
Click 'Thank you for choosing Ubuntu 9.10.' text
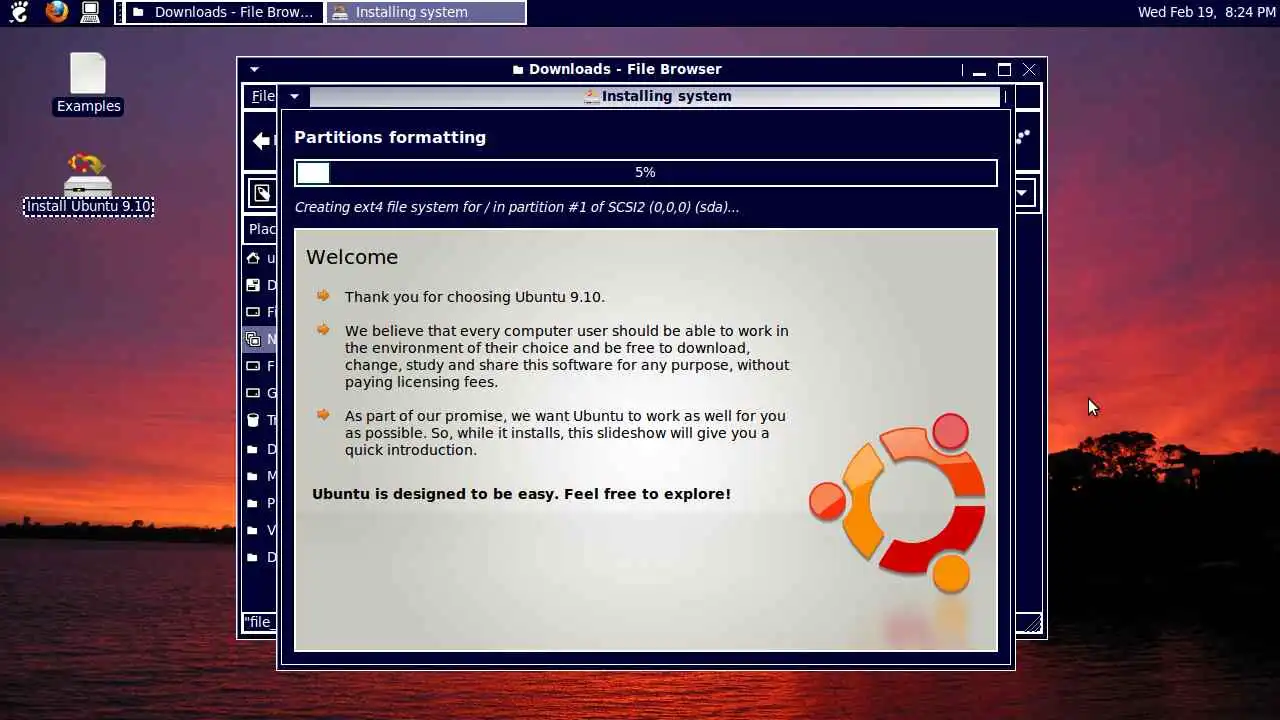point(475,297)
